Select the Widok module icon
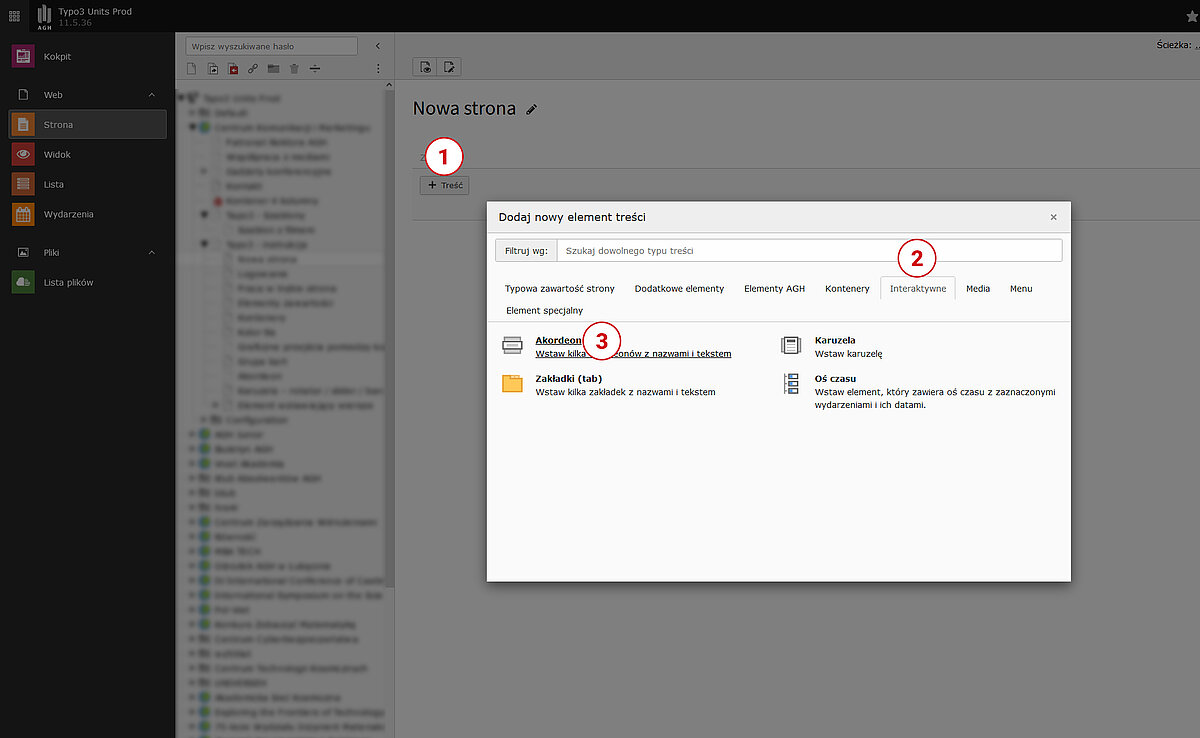 pyautogui.click(x=23, y=155)
